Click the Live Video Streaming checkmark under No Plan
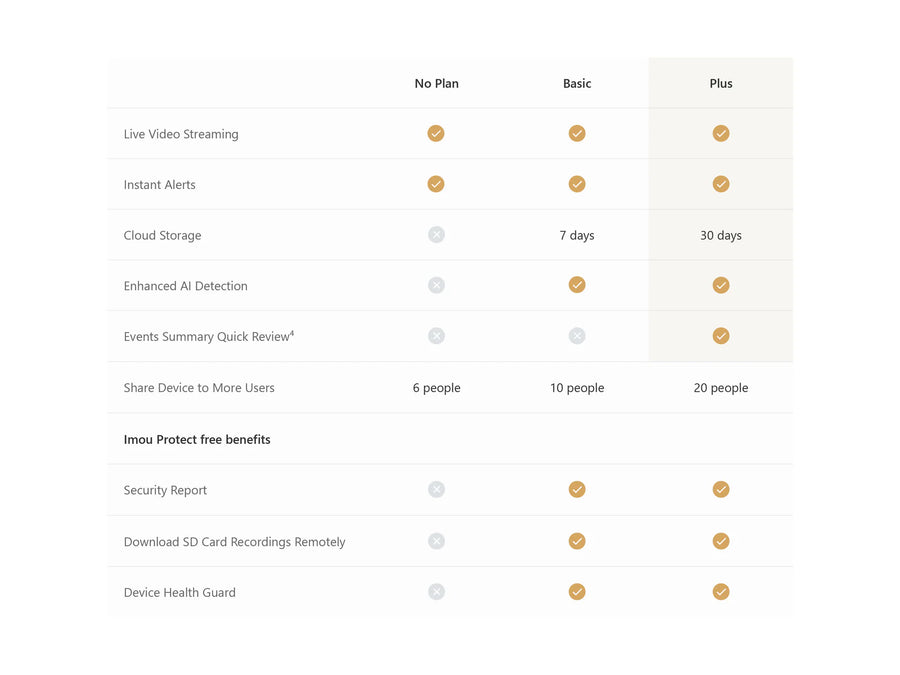Screen dimensions: 900x675 click(x=436, y=133)
